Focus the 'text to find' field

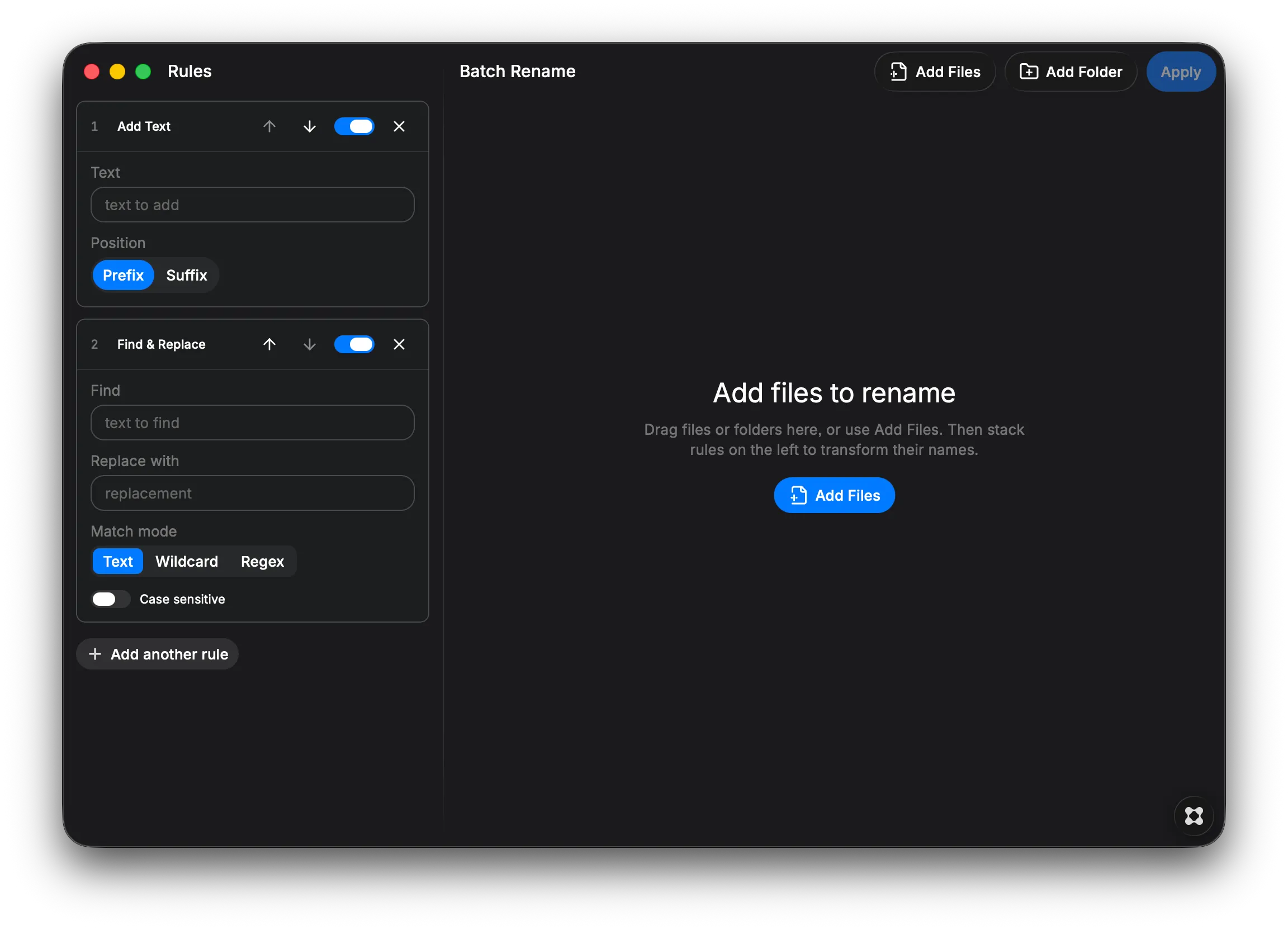pos(253,423)
